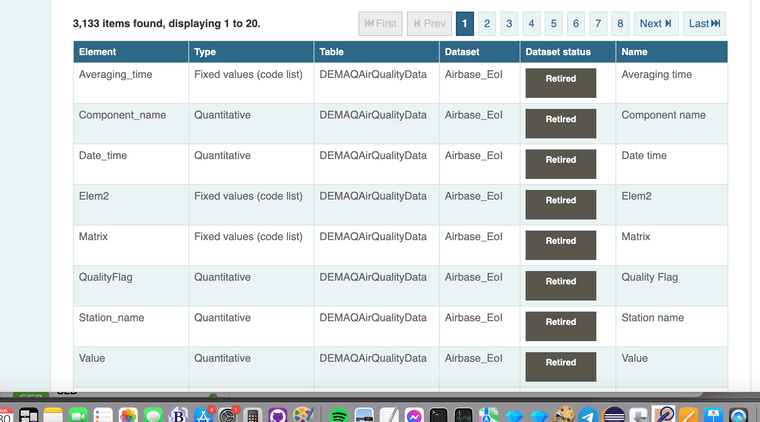760x422 pixels.
Task: Sort by the Dataset status column
Action: pyautogui.click(x=557, y=52)
